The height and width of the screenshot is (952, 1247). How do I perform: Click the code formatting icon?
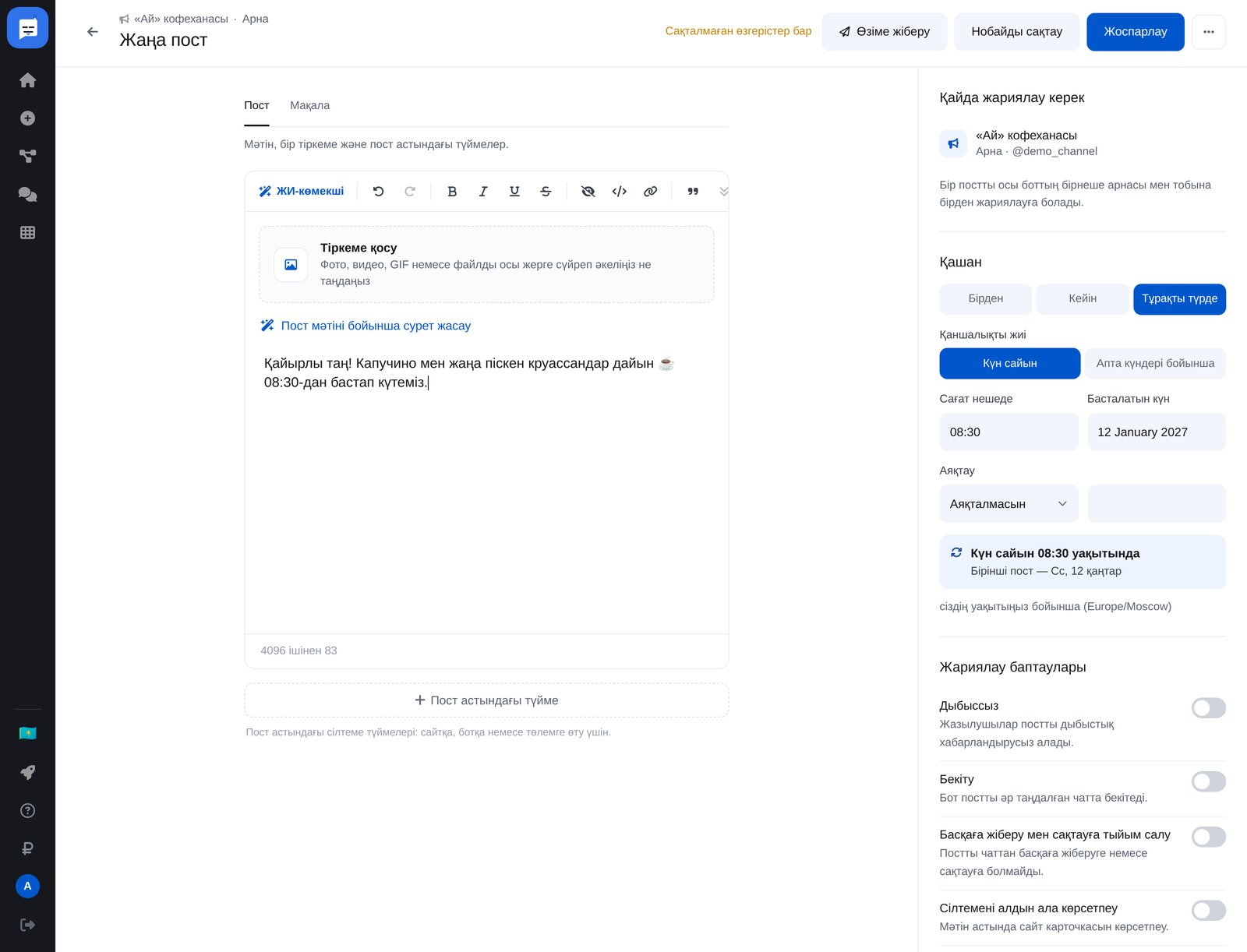[620, 192]
